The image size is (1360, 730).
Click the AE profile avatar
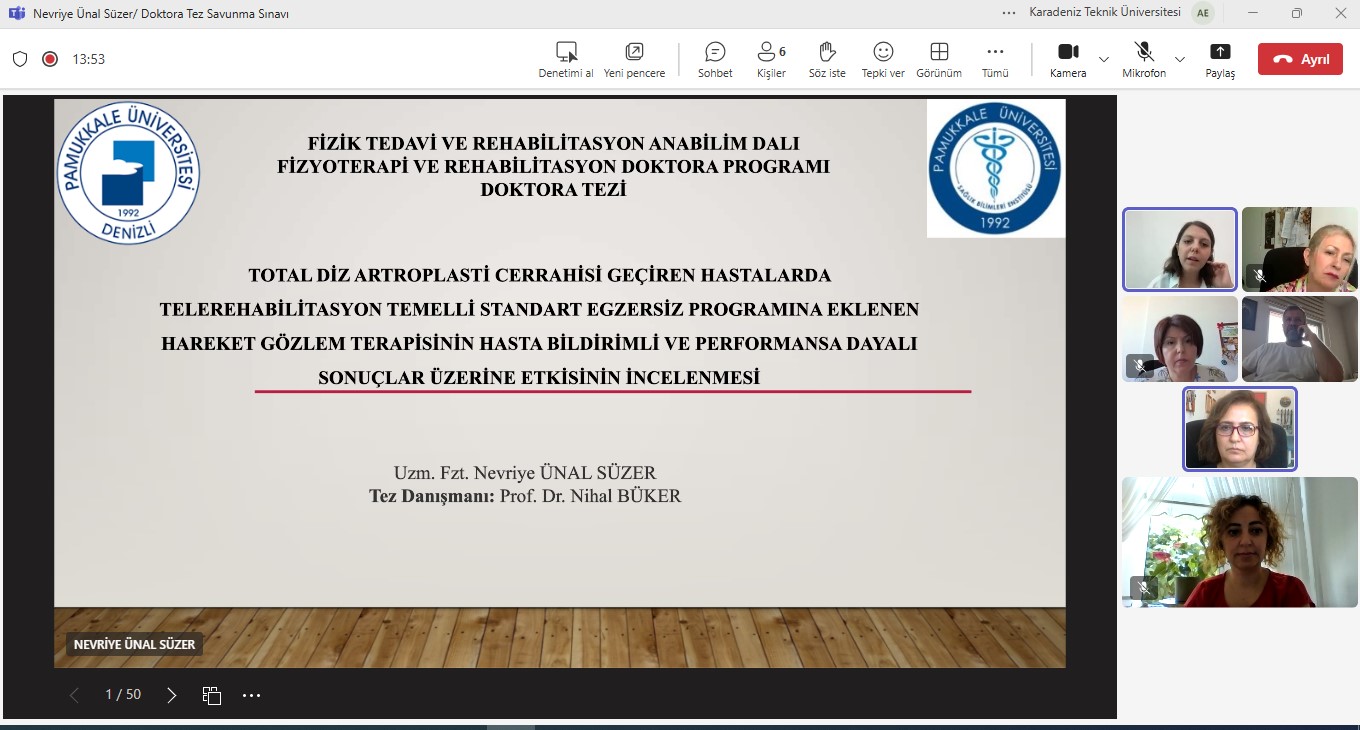tap(1201, 13)
